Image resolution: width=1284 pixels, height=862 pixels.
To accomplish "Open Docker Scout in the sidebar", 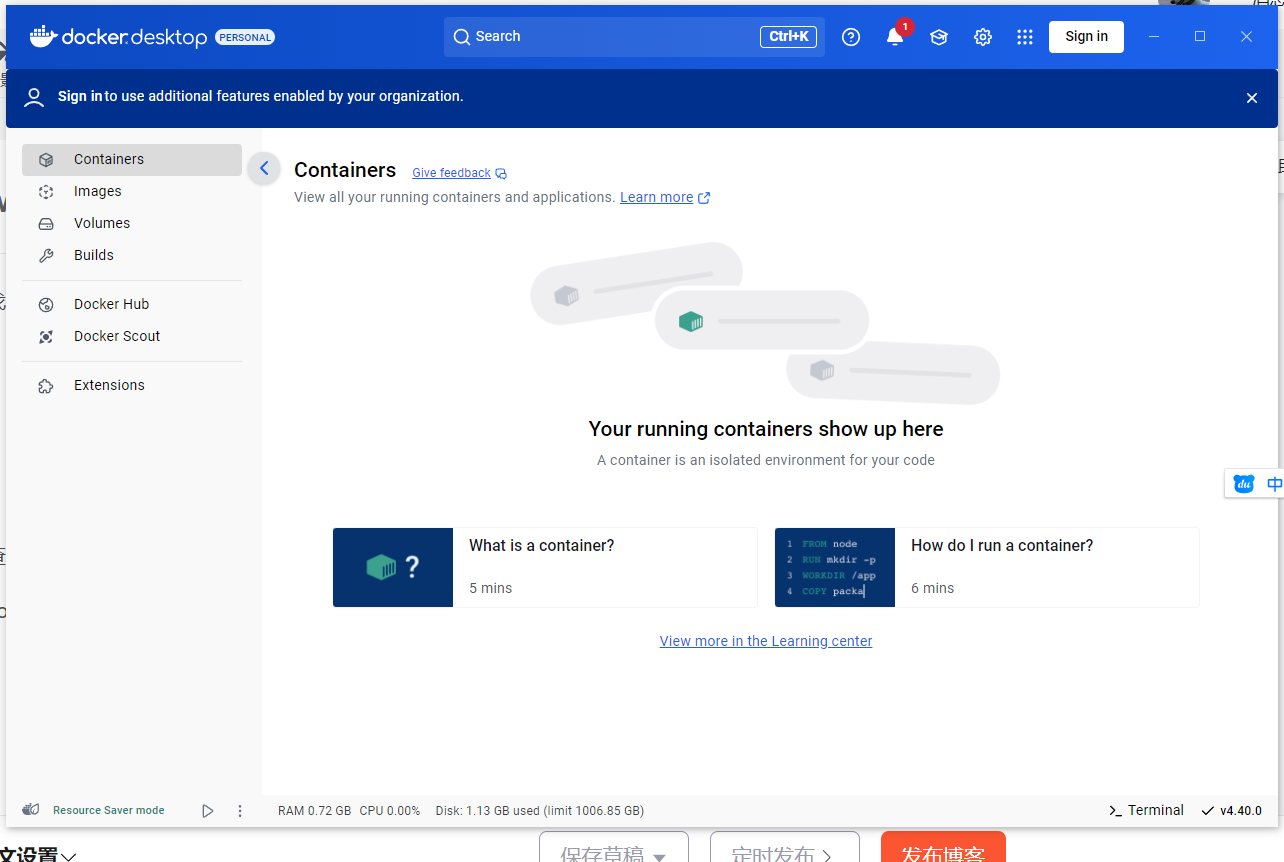I will pyautogui.click(x=132, y=337).
